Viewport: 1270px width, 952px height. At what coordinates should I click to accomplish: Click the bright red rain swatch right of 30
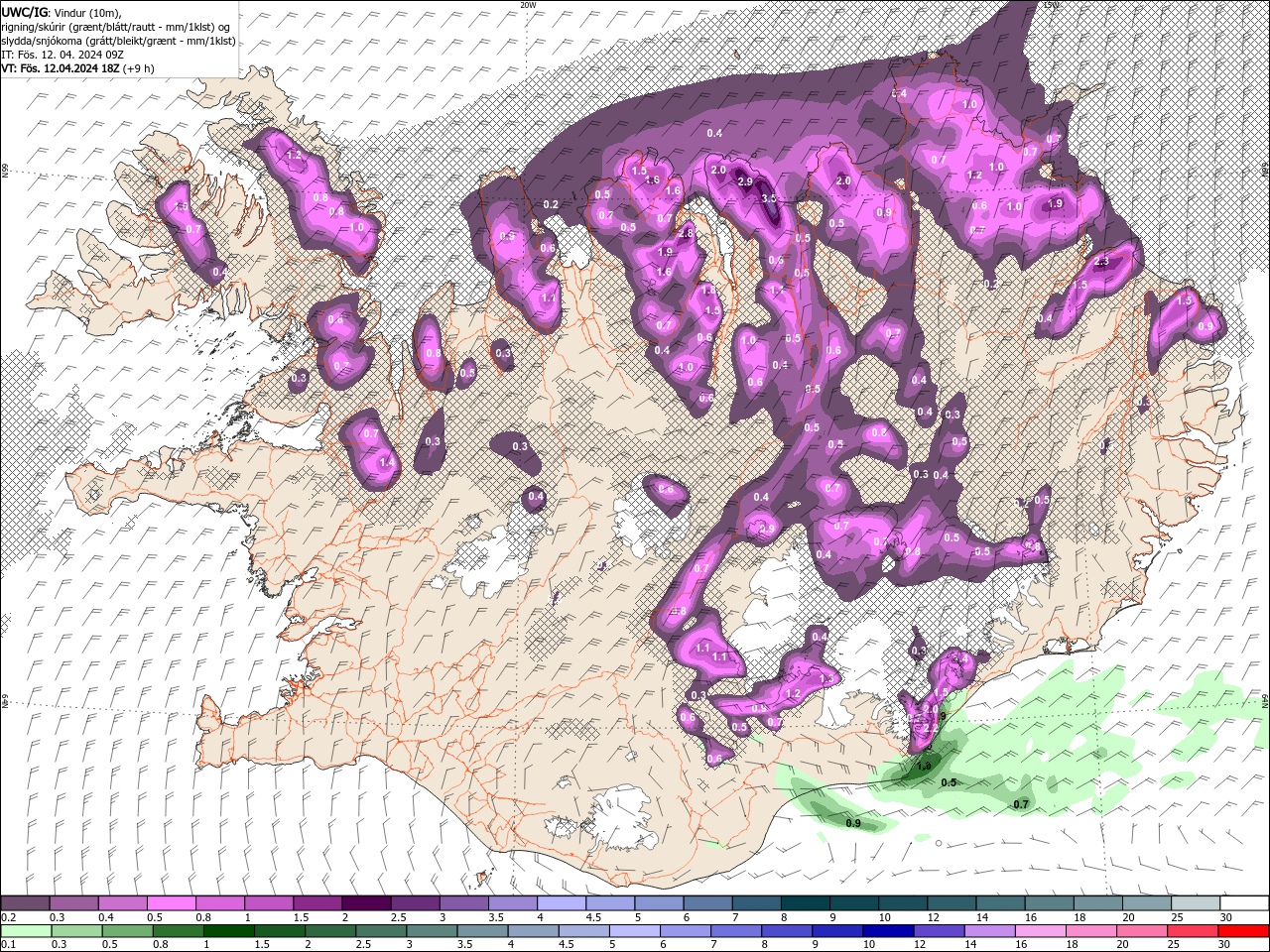pyautogui.click(x=1244, y=931)
